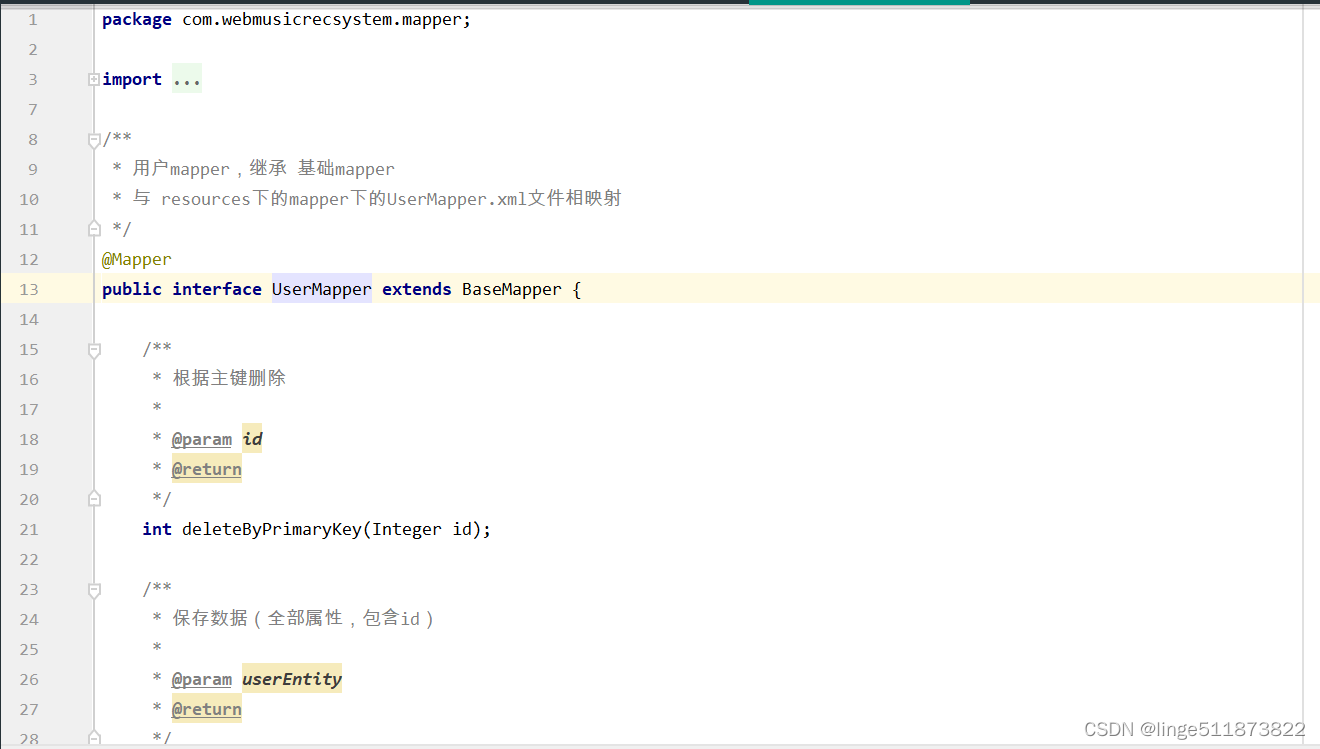Viewport: 1320px width, 749px height.
Task: Click the fold end marker on line 20
Action: point(94,499)
